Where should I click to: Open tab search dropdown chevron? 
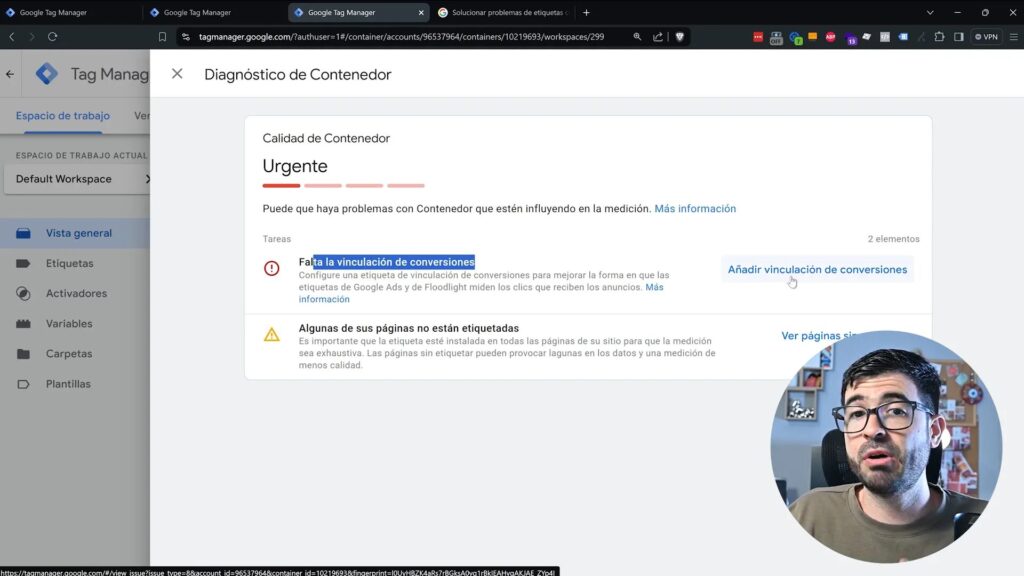coord(930,12)
